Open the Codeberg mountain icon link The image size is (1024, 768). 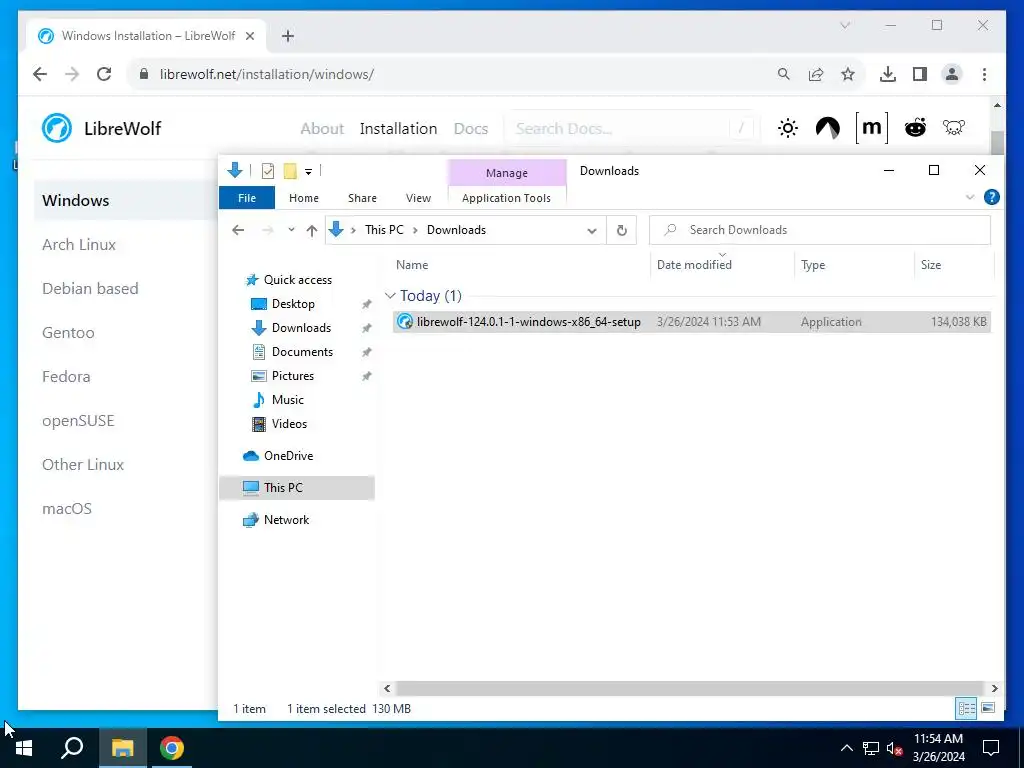[827, 128]
